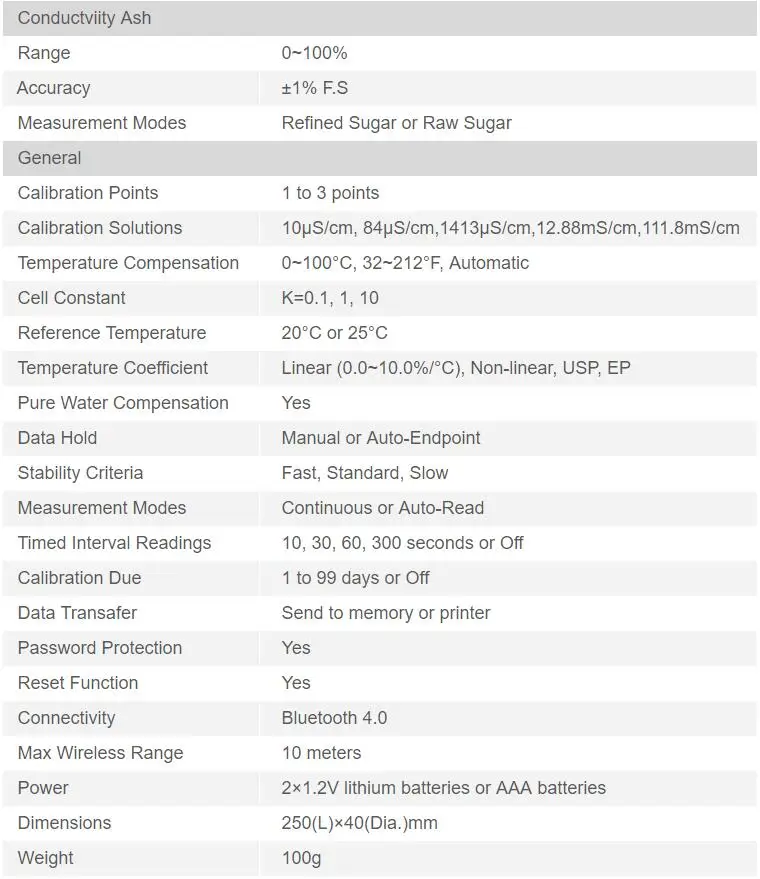This screenshot has height=879, width=760.
Task: Click the Calibration Points label
Action: point(88,193)
